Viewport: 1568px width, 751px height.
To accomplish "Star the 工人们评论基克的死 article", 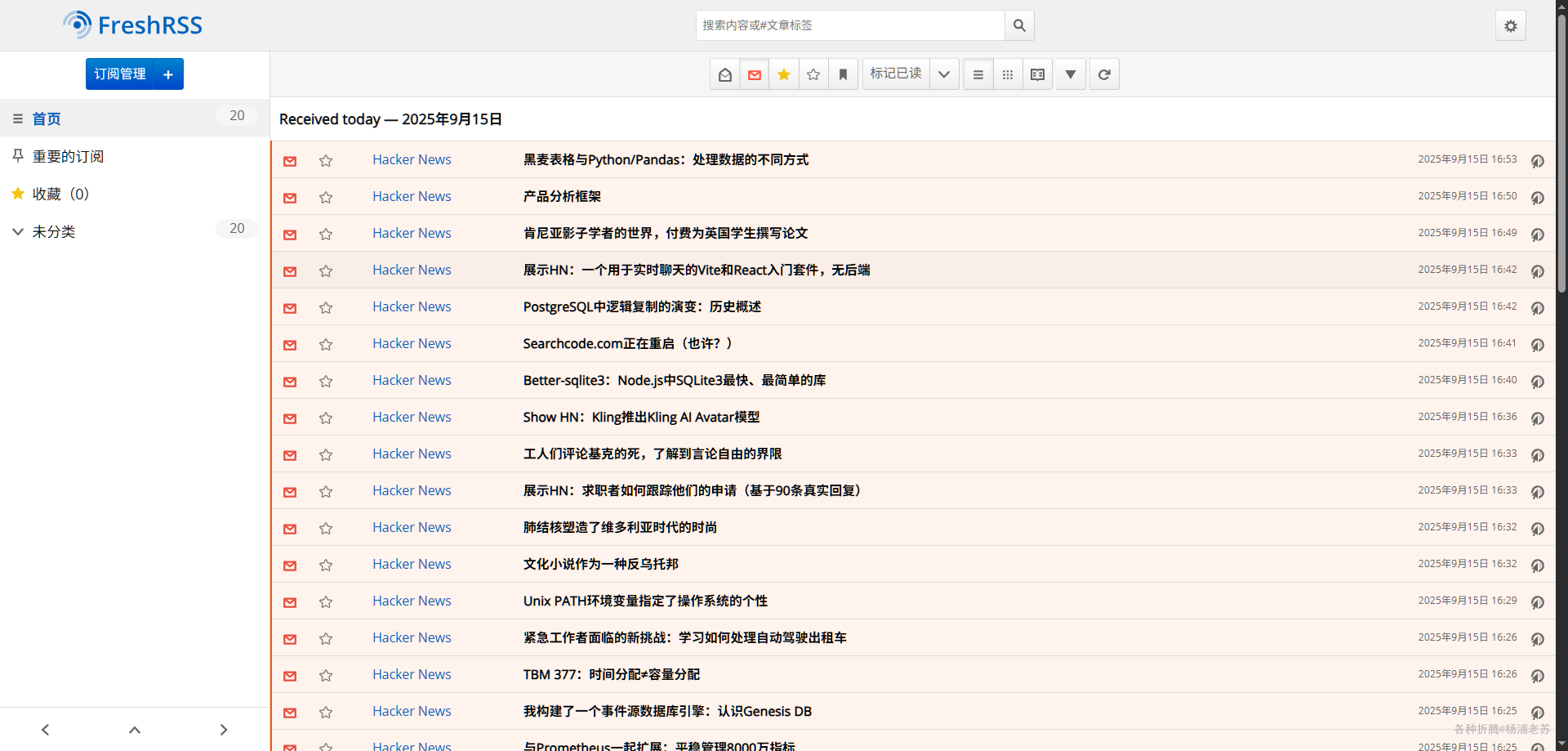I will click(326, 454).
